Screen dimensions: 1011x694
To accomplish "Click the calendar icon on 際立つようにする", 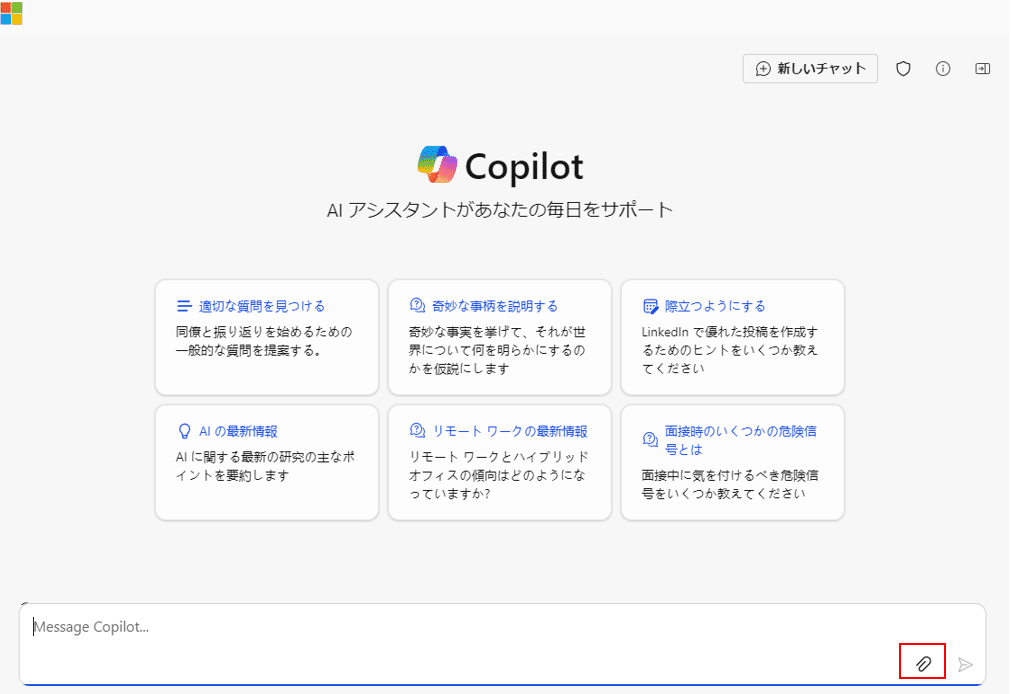I will tap(651, 306).
